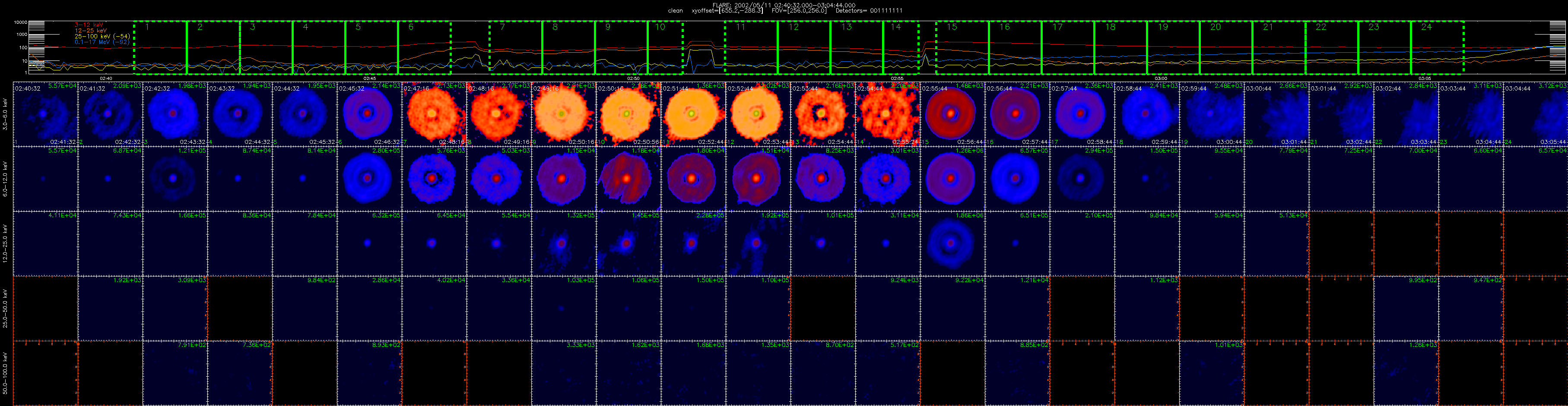Screen dimensions: 1568x406
Task: Click the 'clean' algorithm label
Action: tap(675, 11)
